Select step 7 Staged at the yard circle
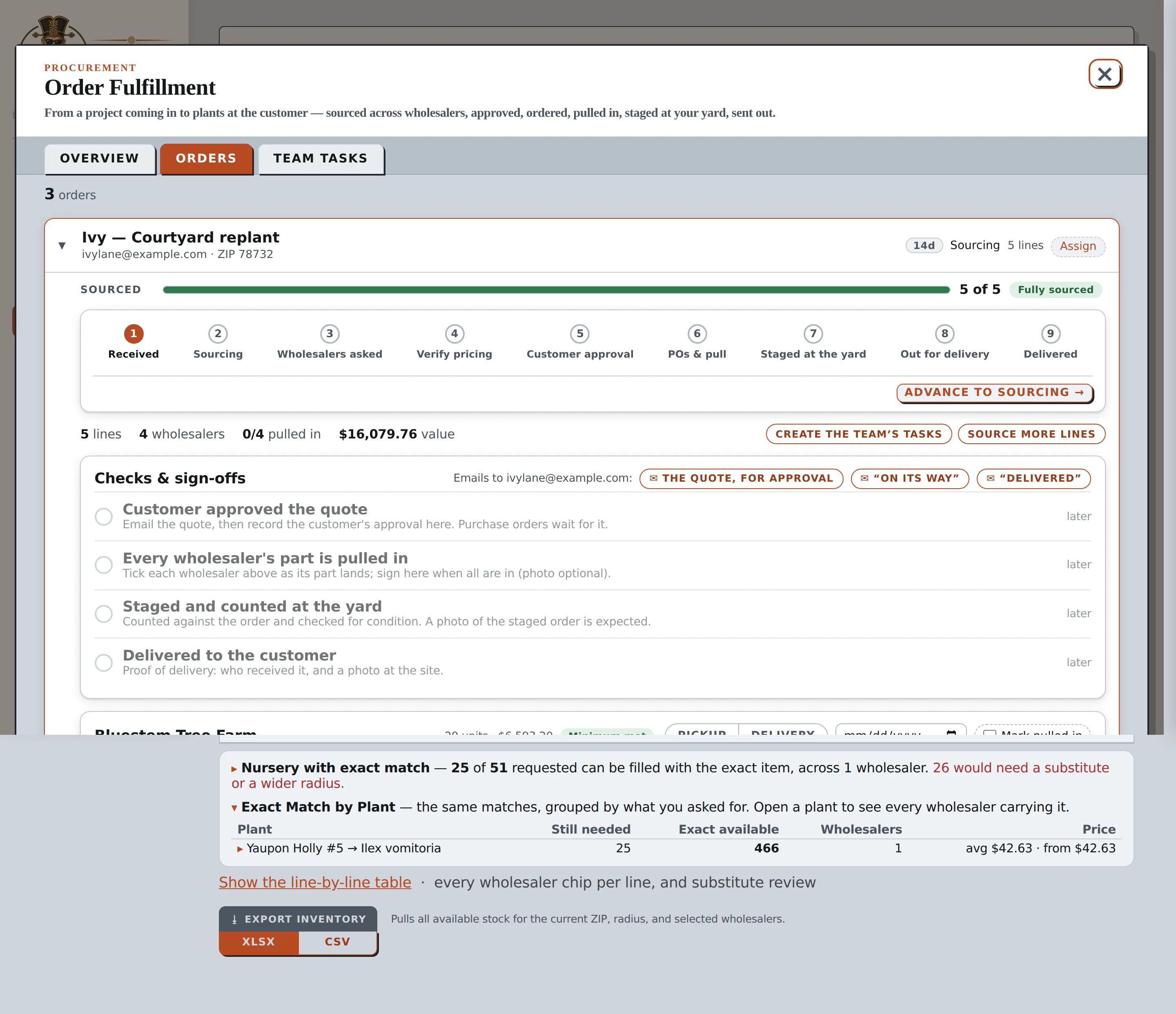Viewport: 1176px width, 1014px height. click(x=813, y=334)
